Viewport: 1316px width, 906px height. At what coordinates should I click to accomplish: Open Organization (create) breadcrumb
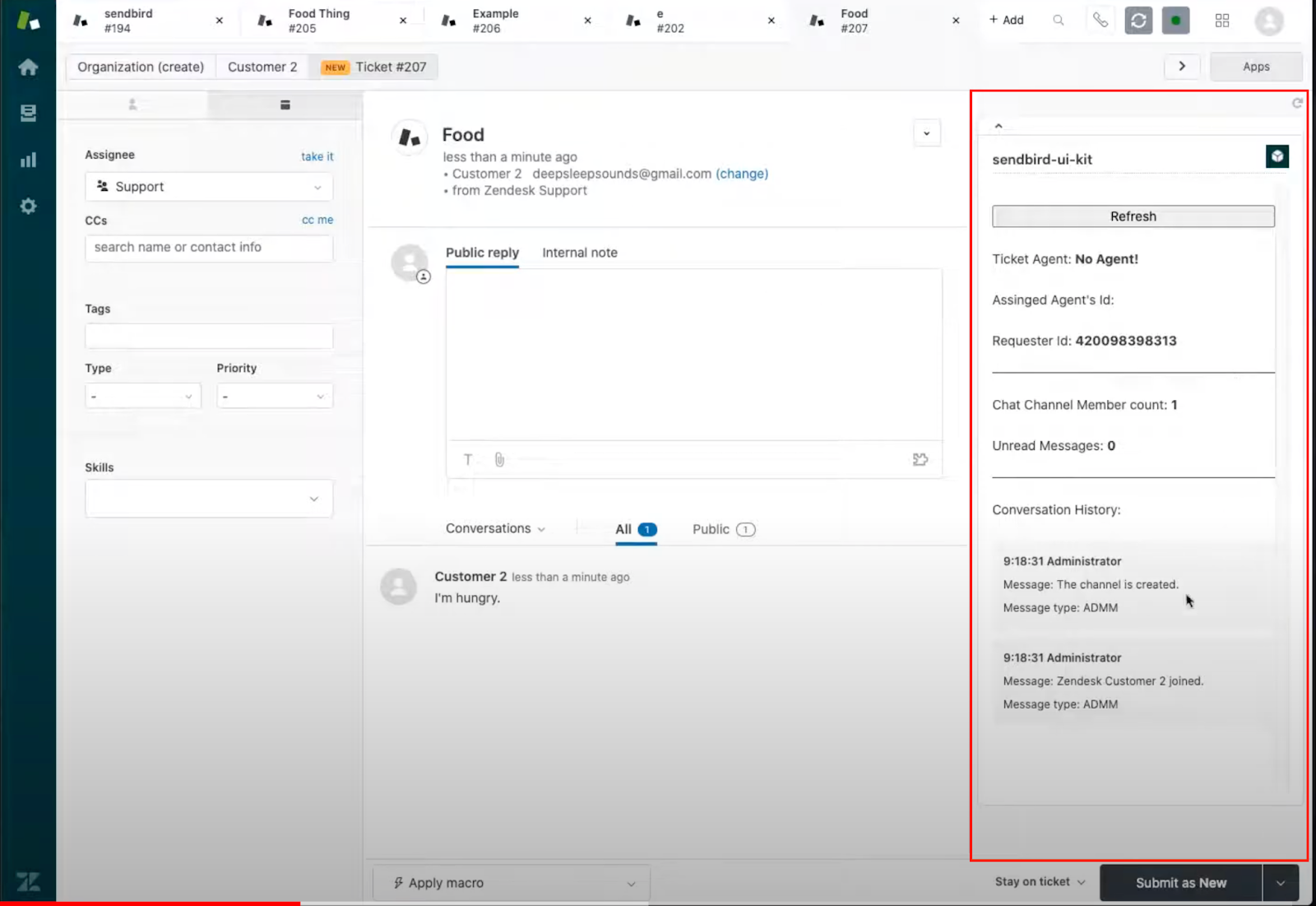pyautogui.click(x=141, y=67)
